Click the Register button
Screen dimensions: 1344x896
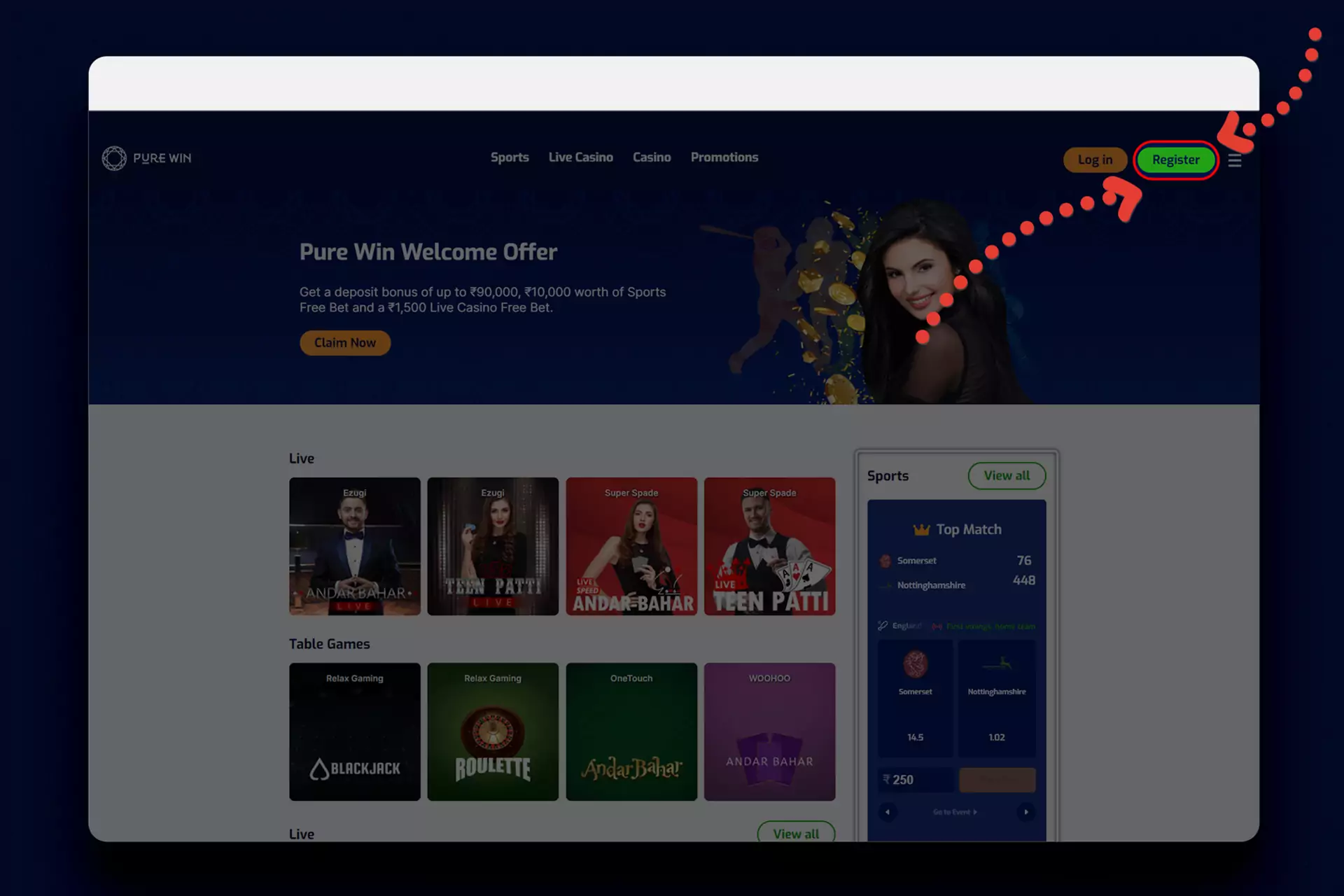click(1175, 159)
